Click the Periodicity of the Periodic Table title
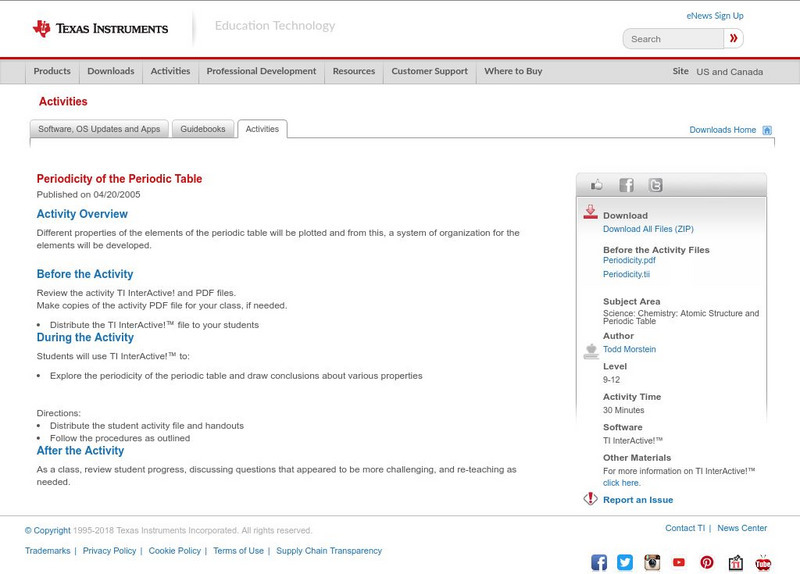The height and width of the screenshot is (574, 800). (119, 179)
